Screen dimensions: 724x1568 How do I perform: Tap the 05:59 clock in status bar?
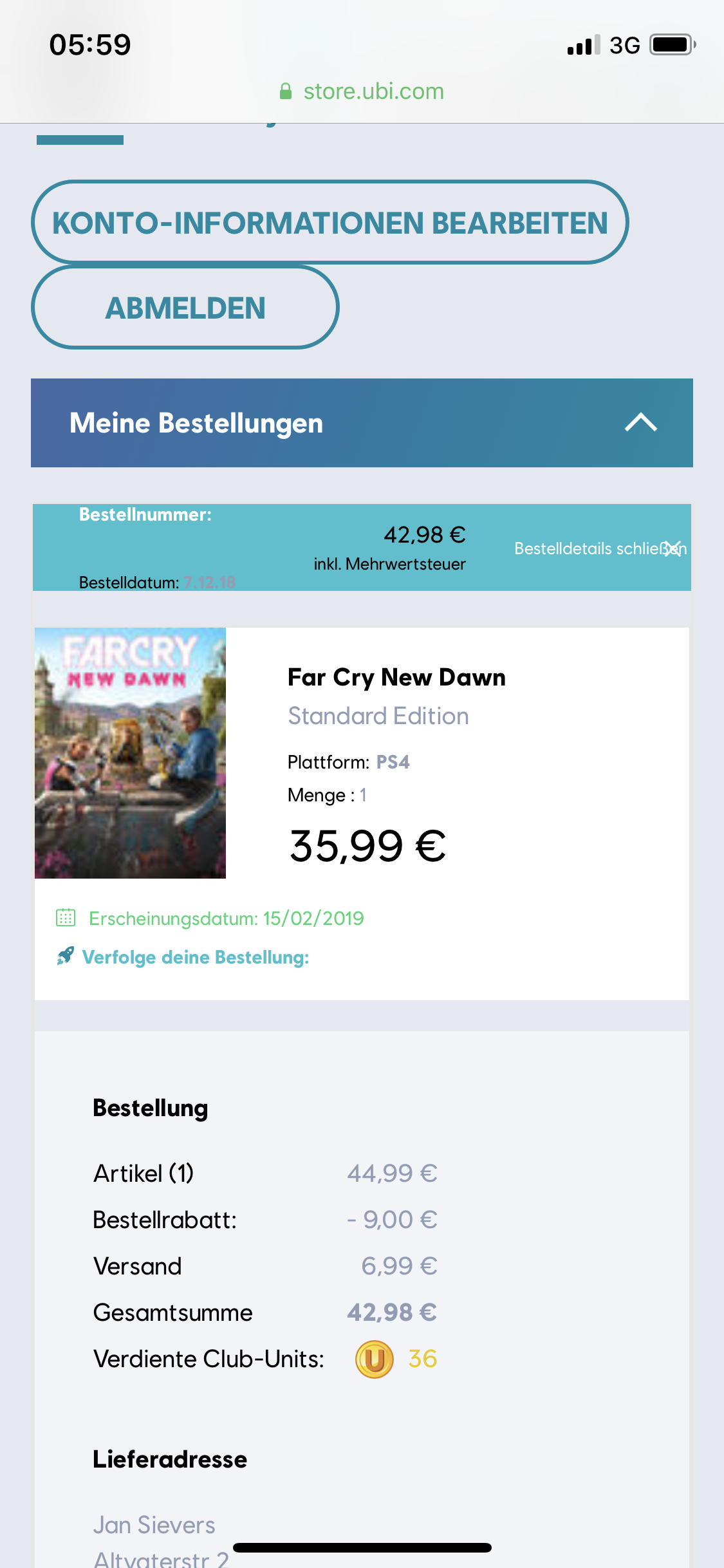[x=90, y=45]
